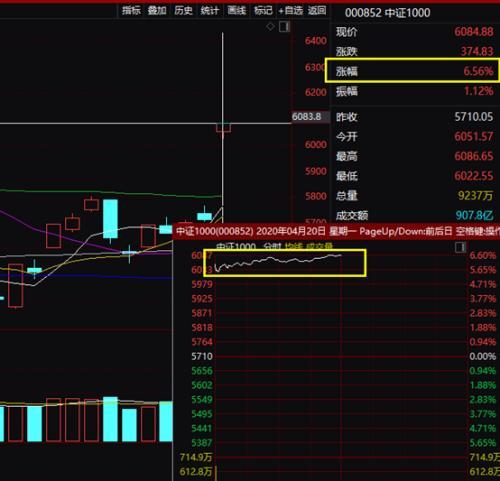The image size is (500, 481).
Task: Click the tallest cyan volume bar
Action: [110, 419]
